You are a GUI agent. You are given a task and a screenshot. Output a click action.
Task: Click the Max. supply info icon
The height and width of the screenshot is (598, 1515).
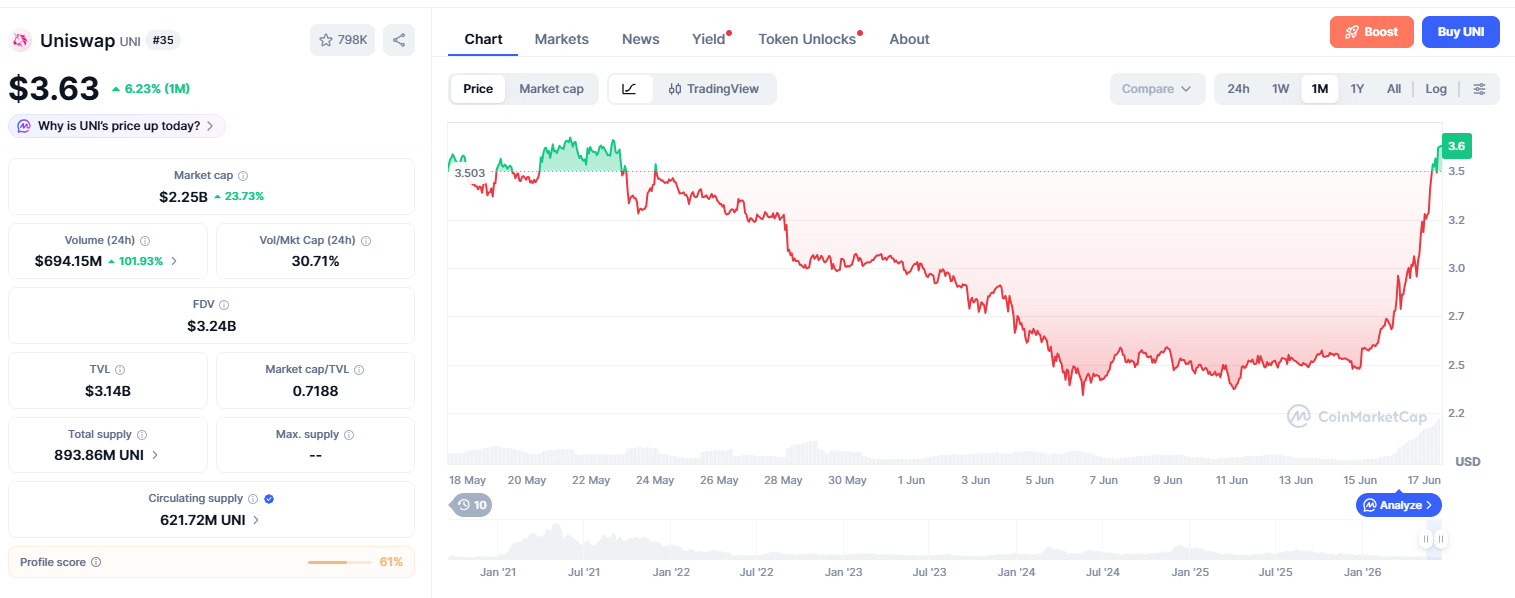pos(349,435)
